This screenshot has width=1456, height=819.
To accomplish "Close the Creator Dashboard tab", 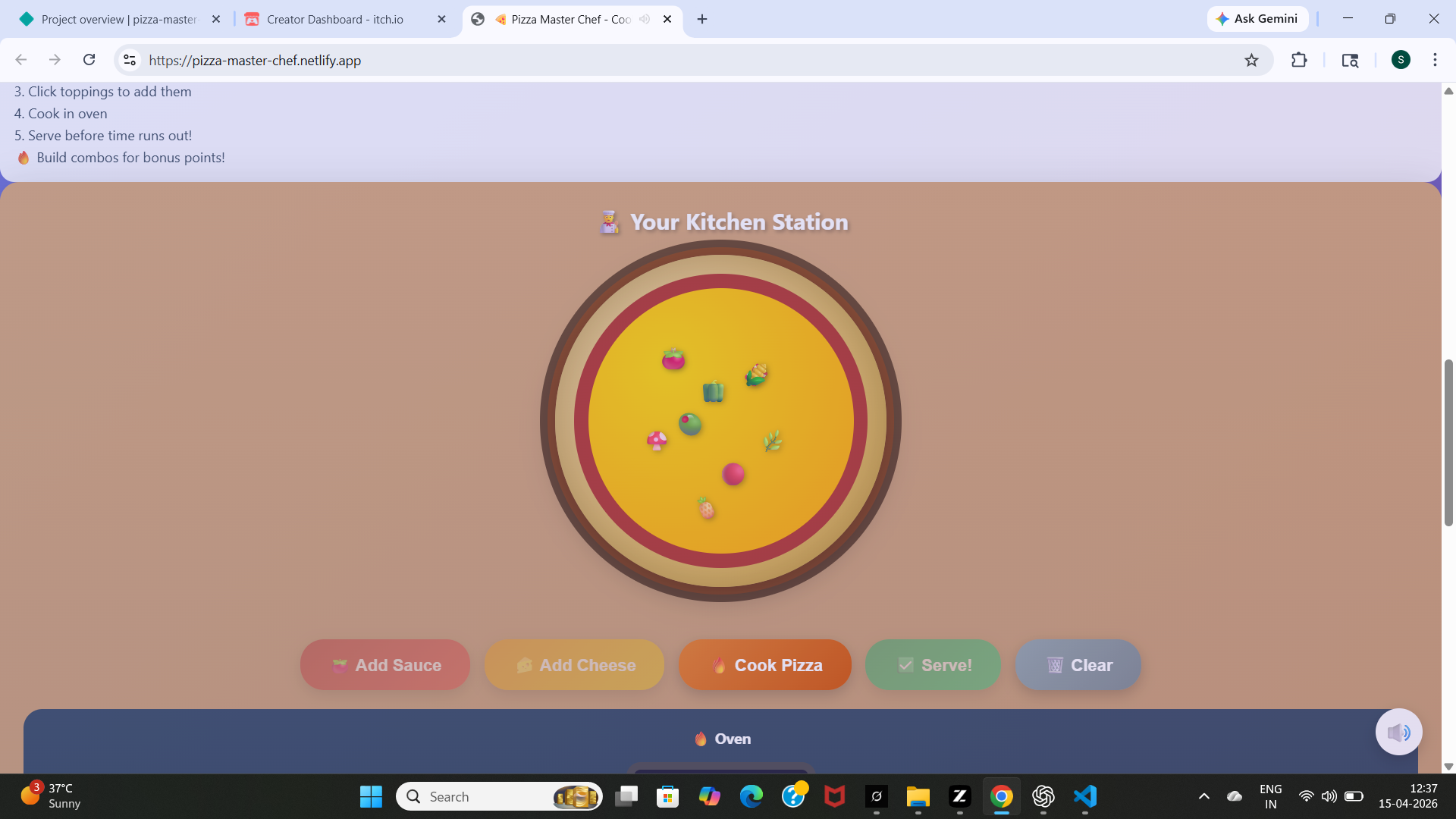I will [x=442, y=20].
